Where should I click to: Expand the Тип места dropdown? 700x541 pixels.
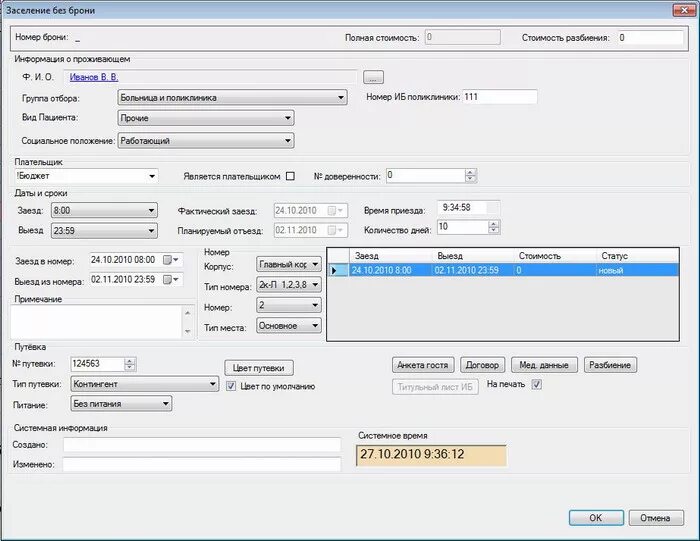click(x=289, y=326)
